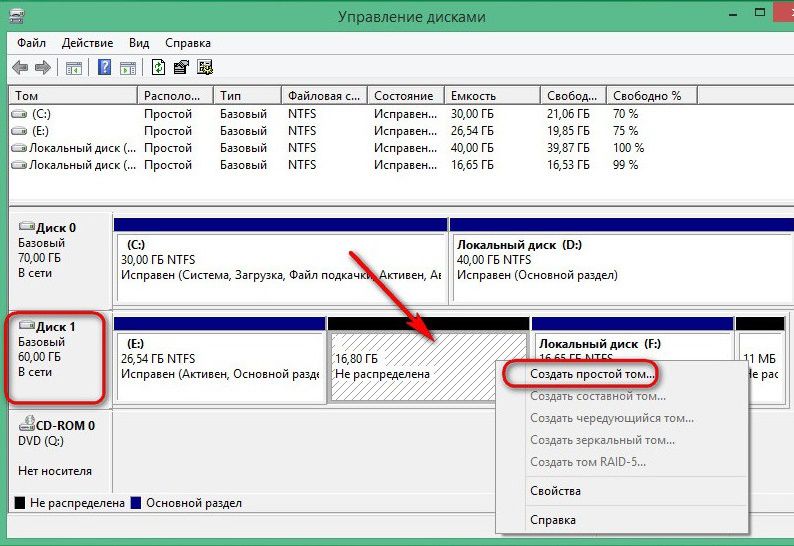Click 'Свойства' in the context menu

click(555, 491)
